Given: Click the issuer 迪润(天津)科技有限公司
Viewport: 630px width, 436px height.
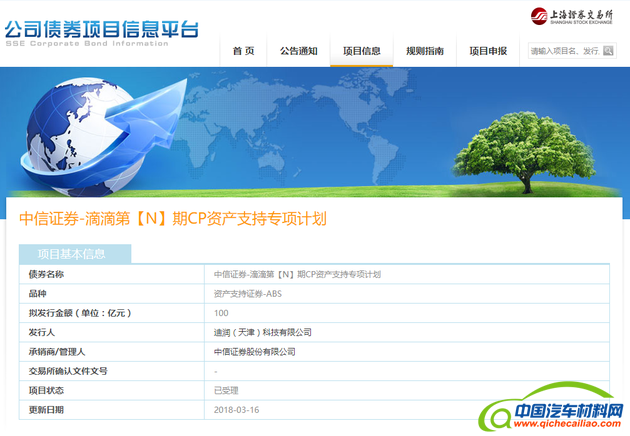Looking at the screenshot, I should [263, 332].
